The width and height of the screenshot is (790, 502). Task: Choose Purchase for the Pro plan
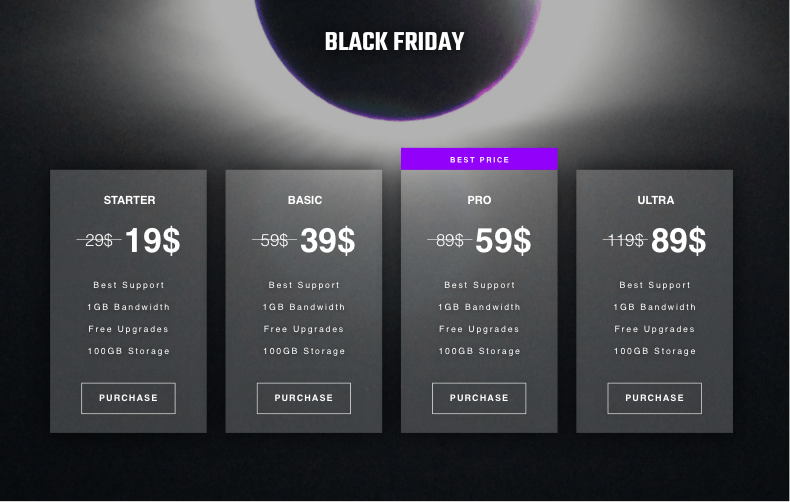click(x=479, y=398)
